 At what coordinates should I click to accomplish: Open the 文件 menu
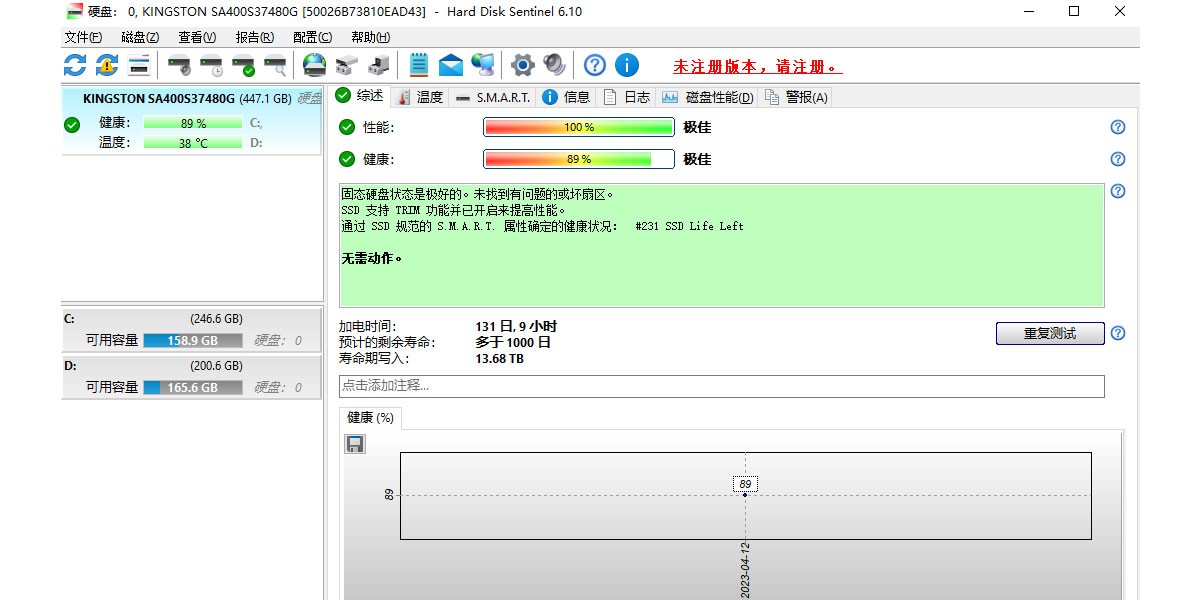(83, 37)
